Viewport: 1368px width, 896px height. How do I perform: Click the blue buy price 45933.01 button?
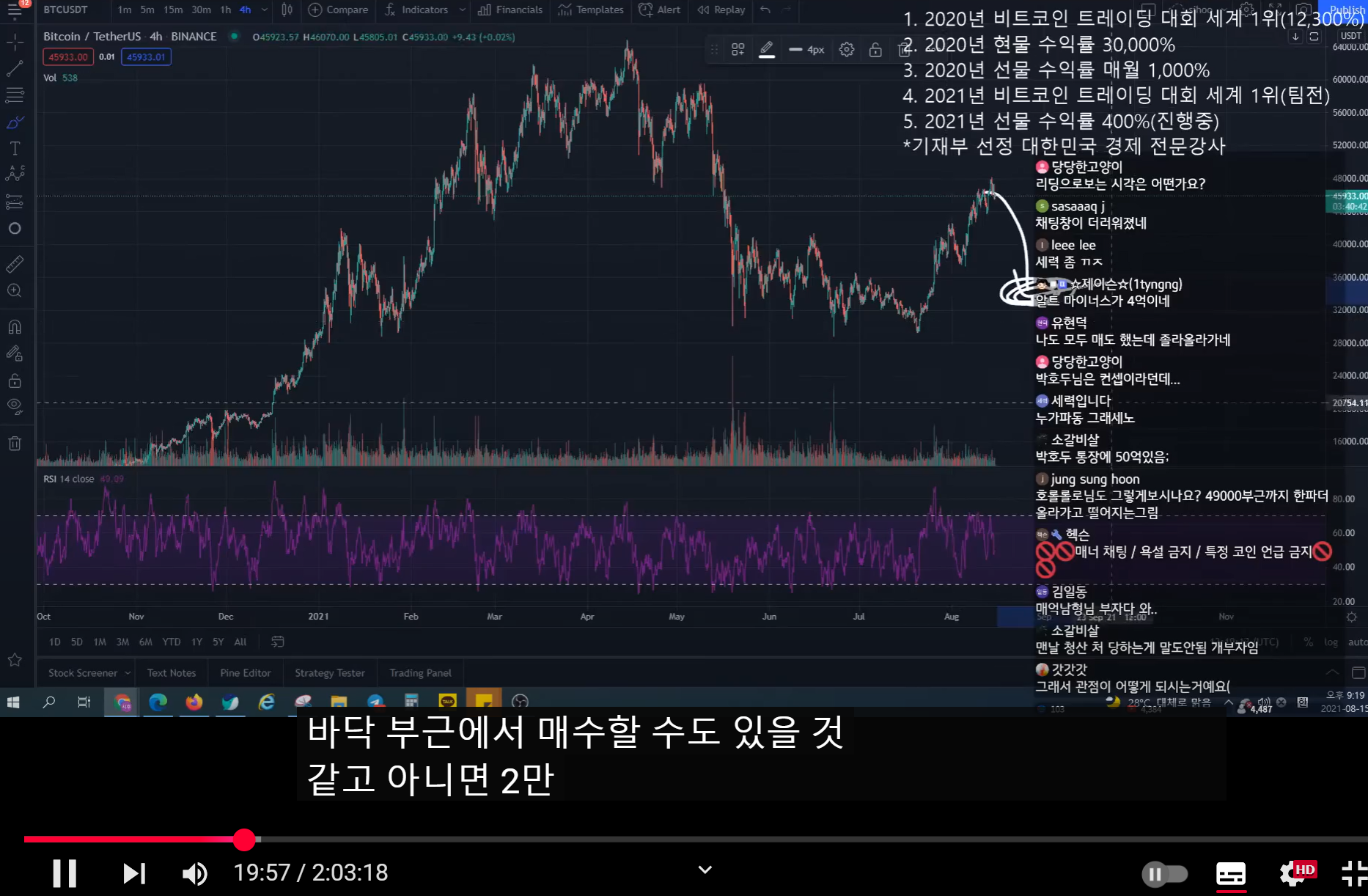tap(146, 56)
